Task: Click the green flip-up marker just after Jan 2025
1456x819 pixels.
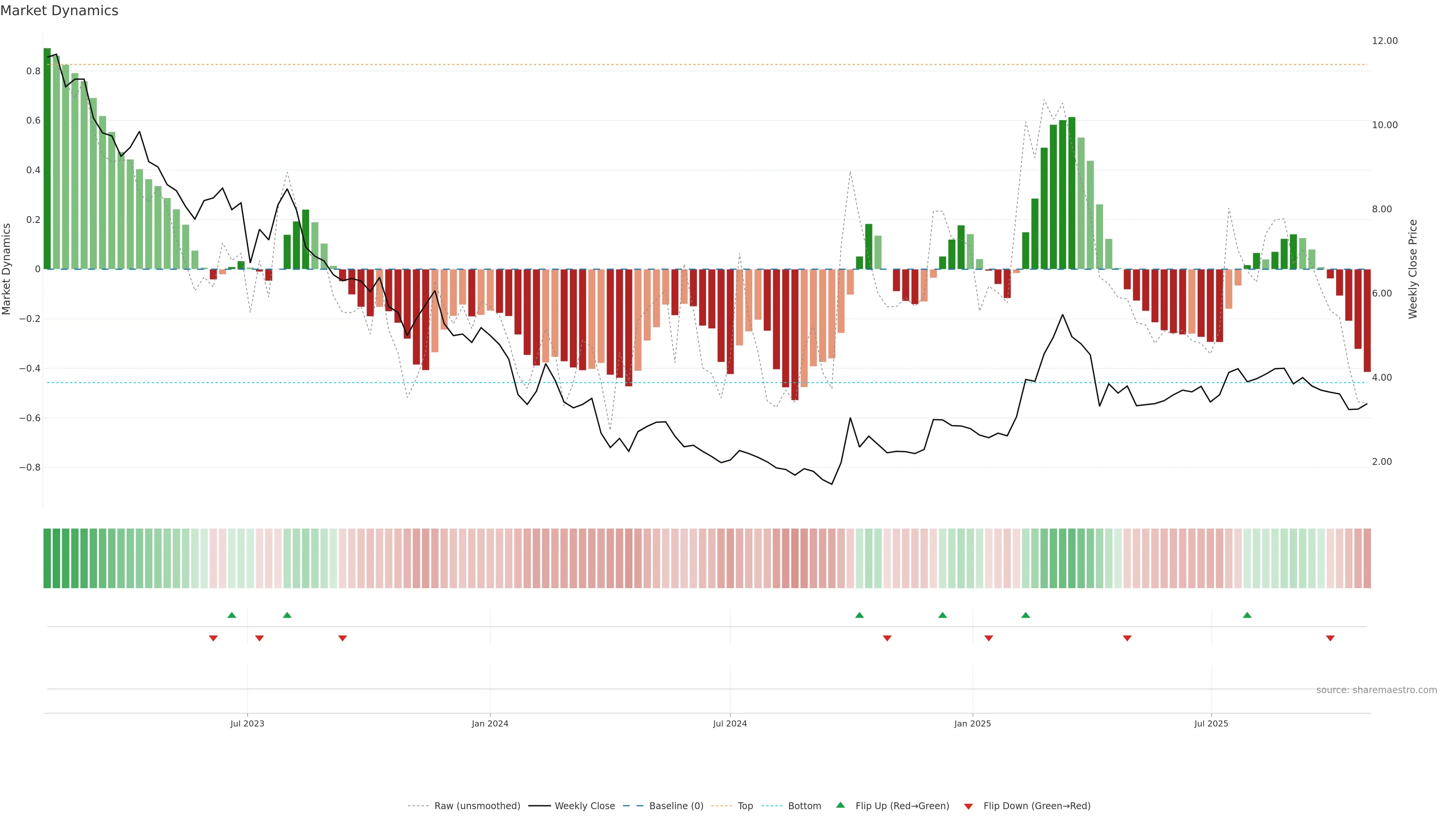Action: [1025, 615]
